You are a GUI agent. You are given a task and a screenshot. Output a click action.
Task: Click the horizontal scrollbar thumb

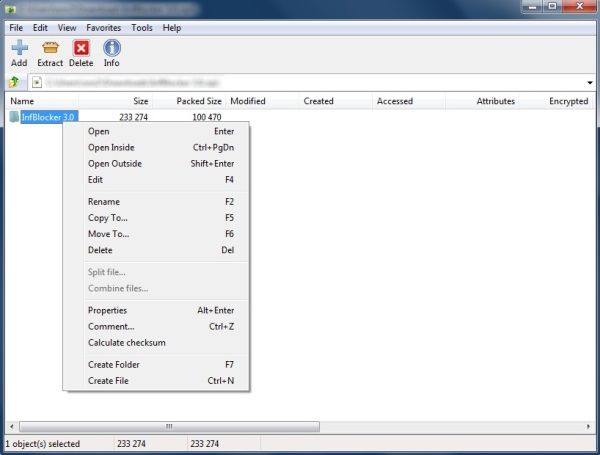point(169,426)
